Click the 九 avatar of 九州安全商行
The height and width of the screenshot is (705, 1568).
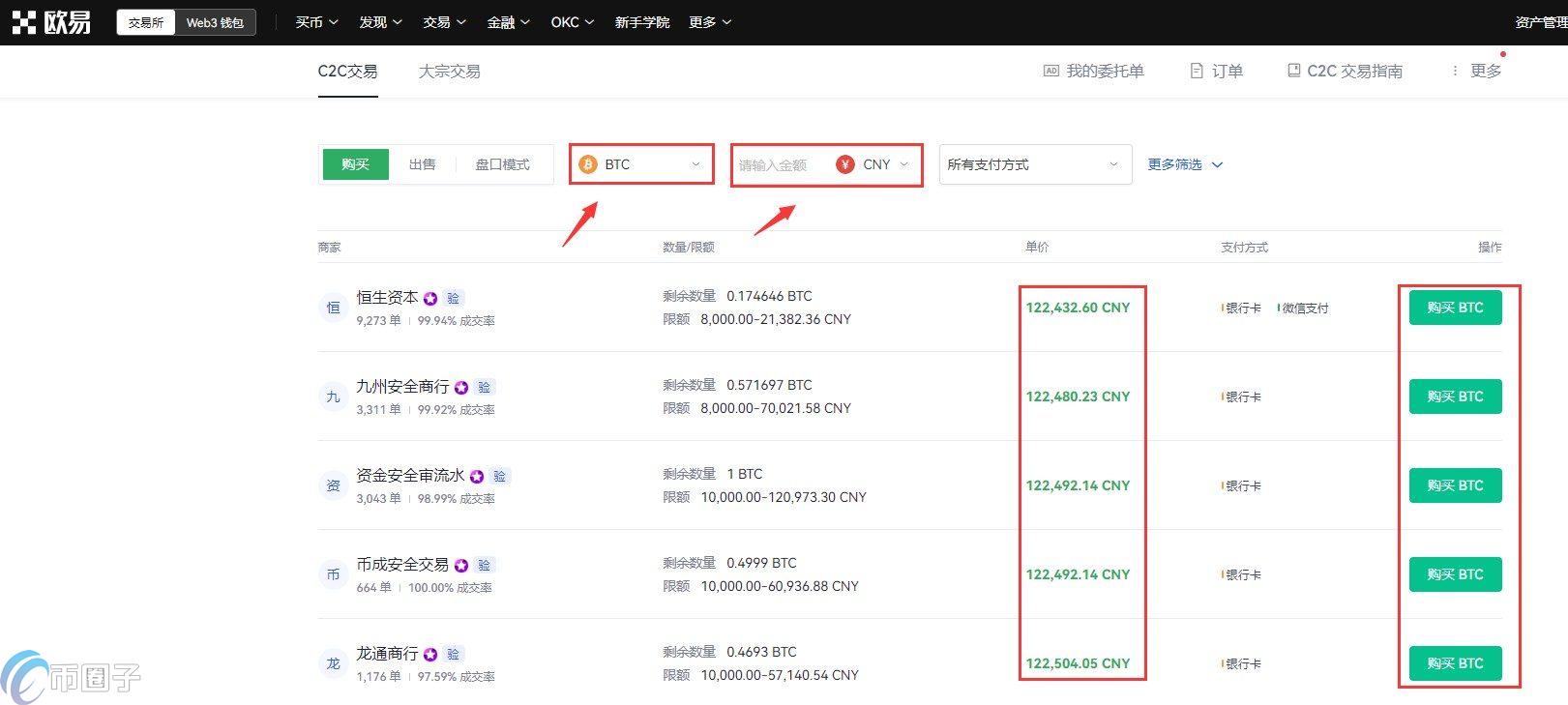pos(333,397)
